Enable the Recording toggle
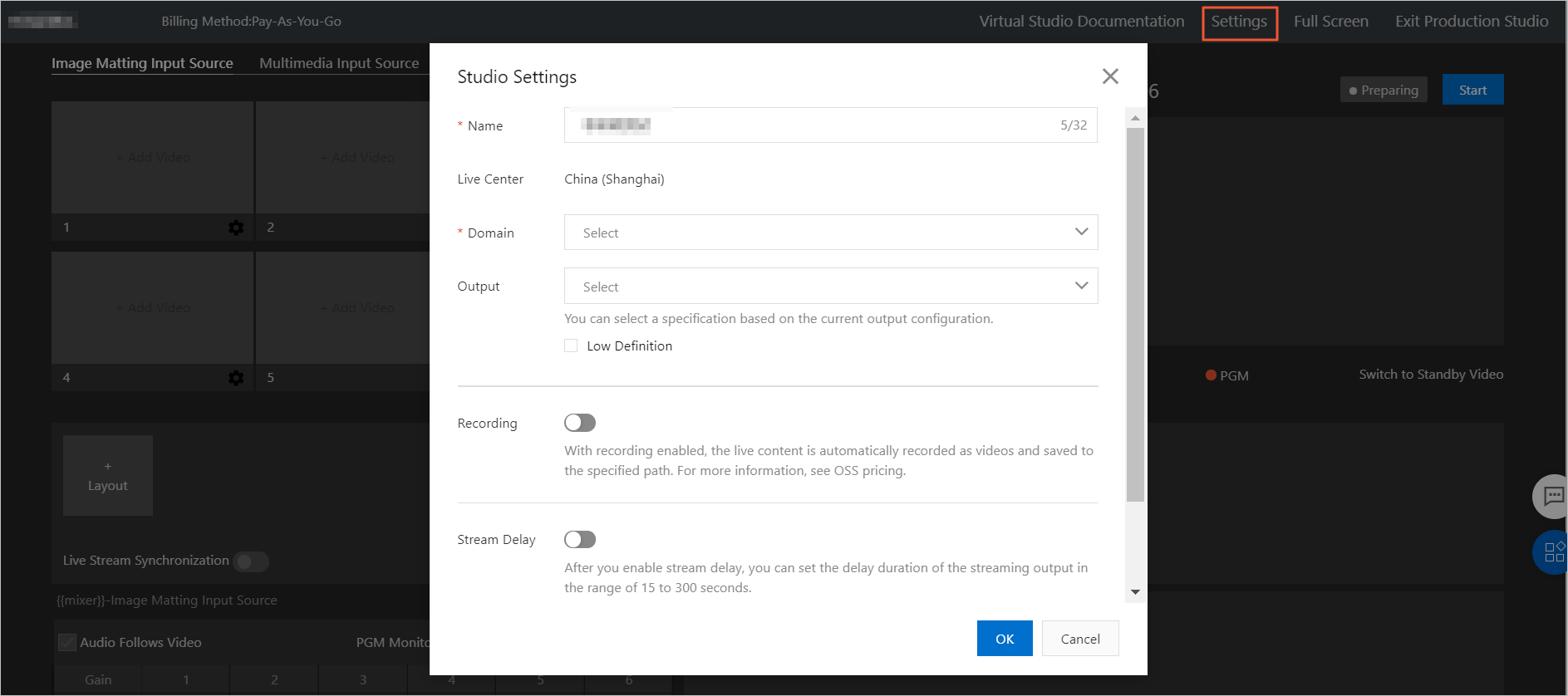The image size is (1568, 696). (x=580, y=423)
